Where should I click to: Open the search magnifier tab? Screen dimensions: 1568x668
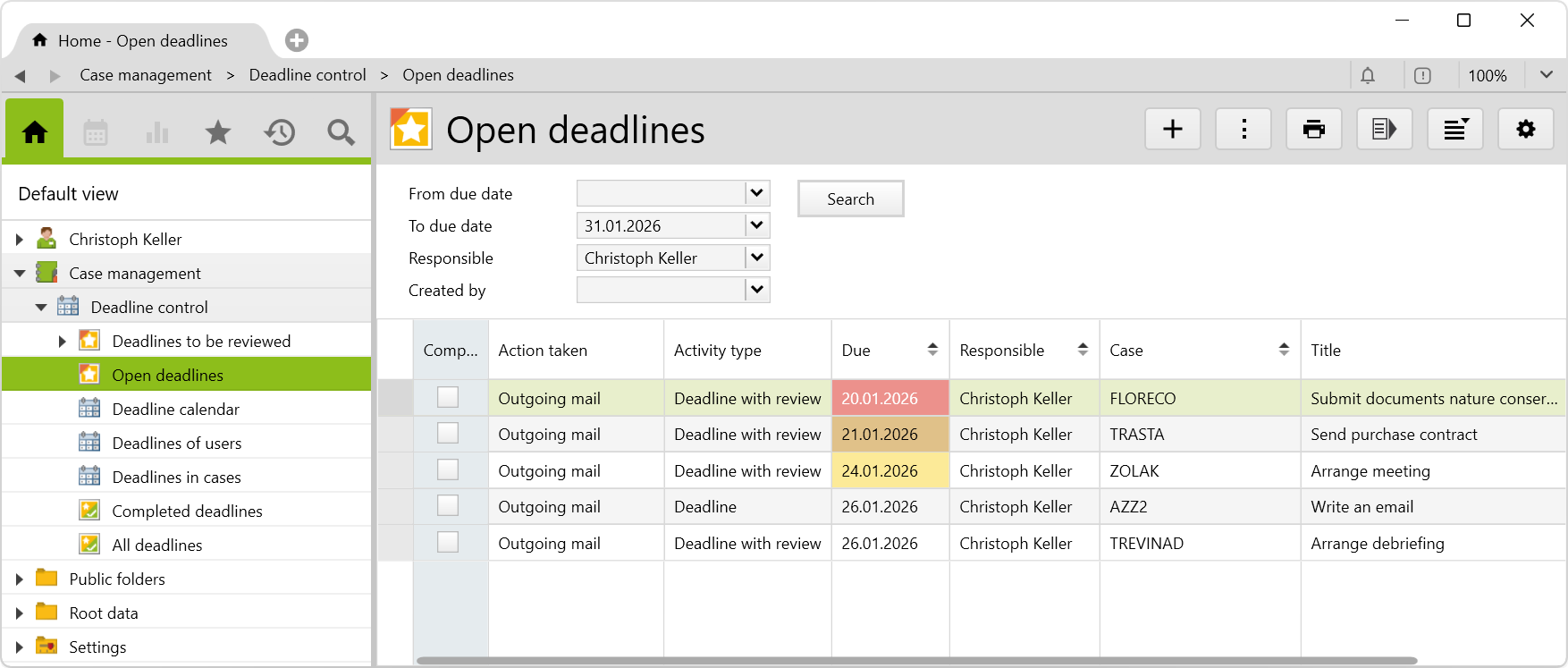pyautogui.click(x=341, y=132)
